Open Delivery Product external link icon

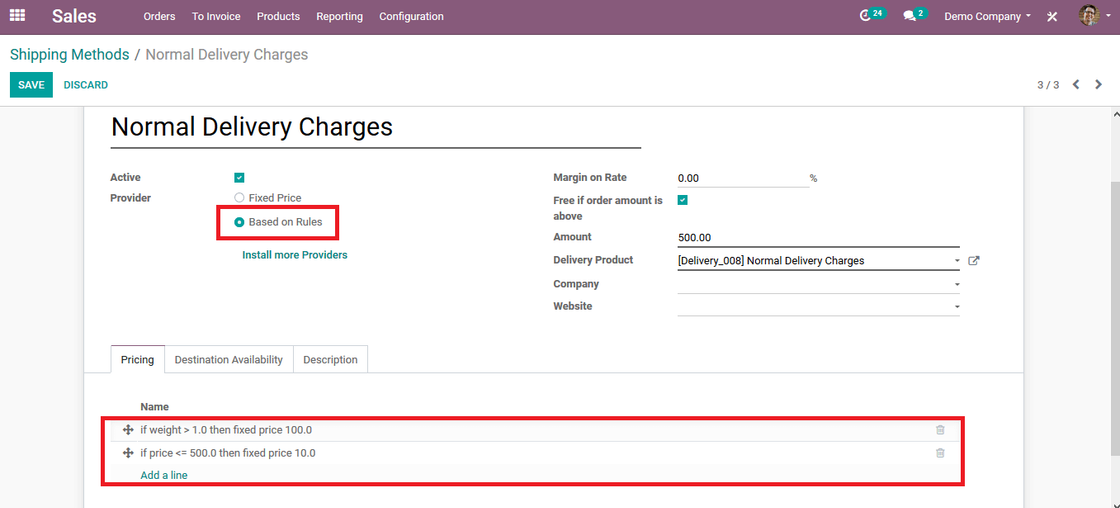pyautogui.click(x=973, y=261)
